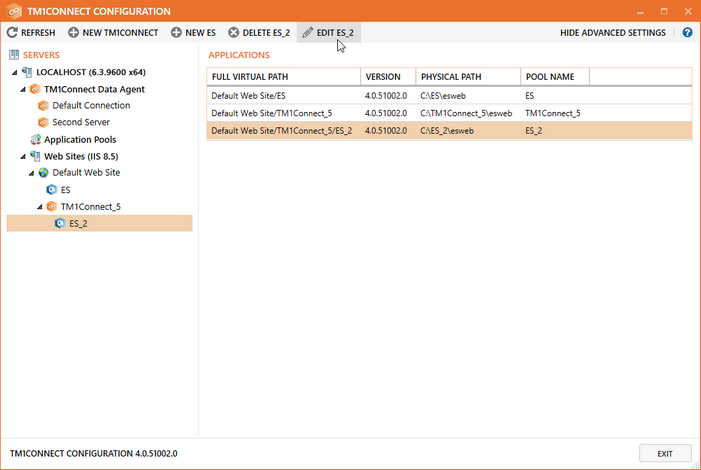Choose NEW TM1CONNECT in the toolbar
The height and width of the screenshot is (470, 701).
pyautogui.click(x=113, y=32)
